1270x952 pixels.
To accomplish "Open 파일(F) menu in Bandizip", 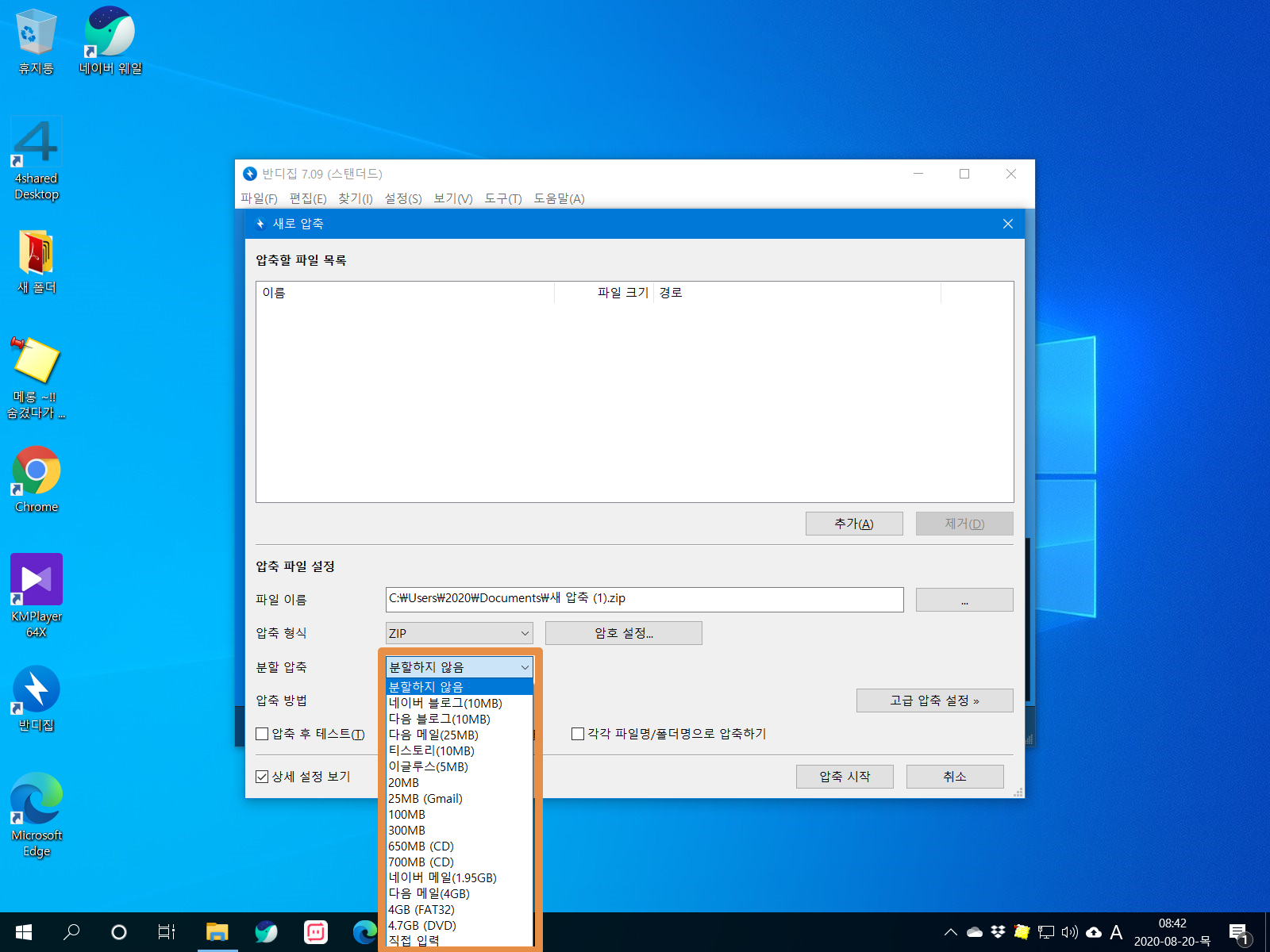I will pyautogui.click(x=259, y=198).
